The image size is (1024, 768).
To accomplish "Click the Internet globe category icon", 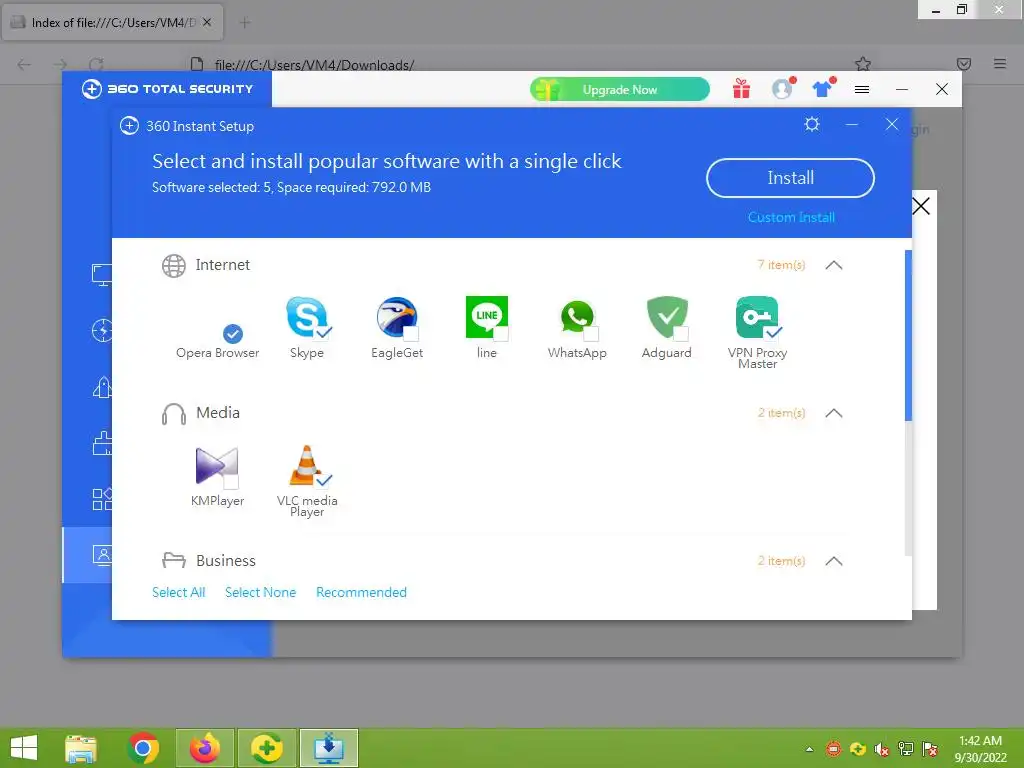I will [174, 265].
